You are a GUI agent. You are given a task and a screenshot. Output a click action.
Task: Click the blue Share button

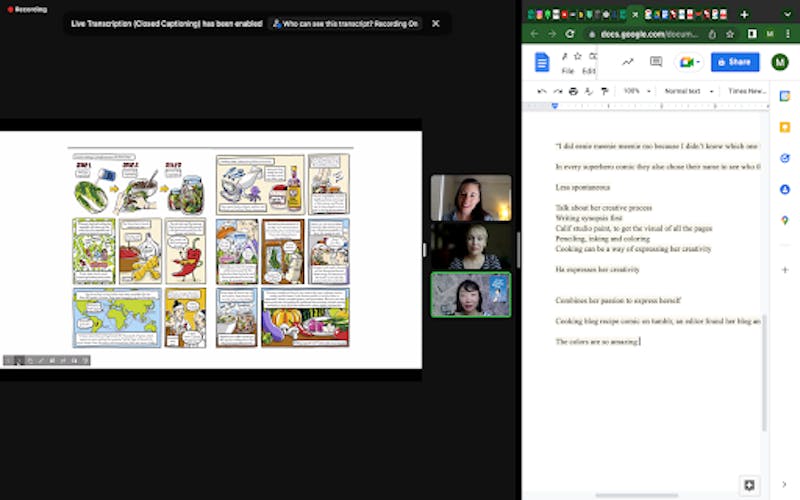[735, 62]
